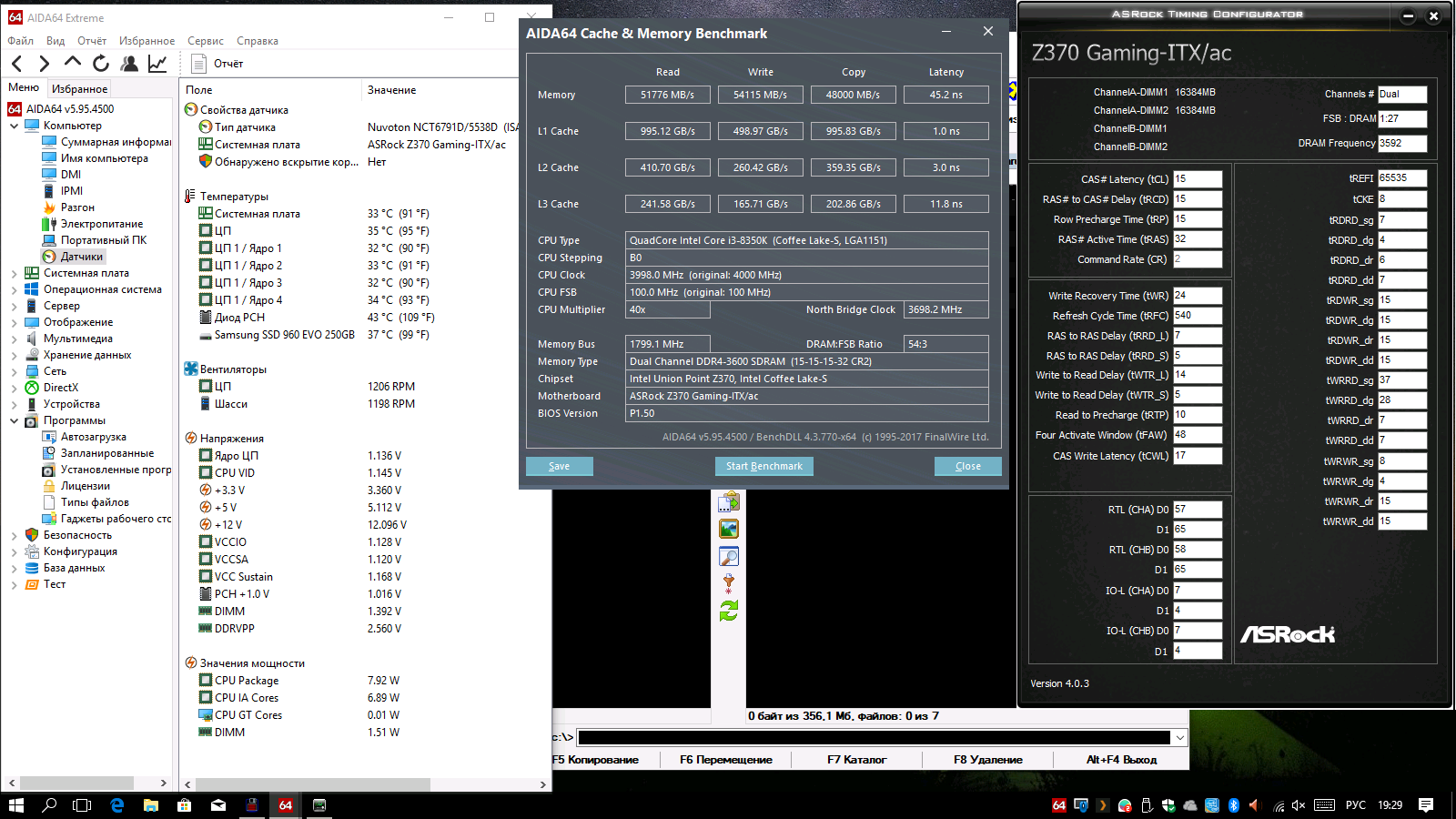Click the Memory Read 51776 MB/s result box

tap(668, 95)
